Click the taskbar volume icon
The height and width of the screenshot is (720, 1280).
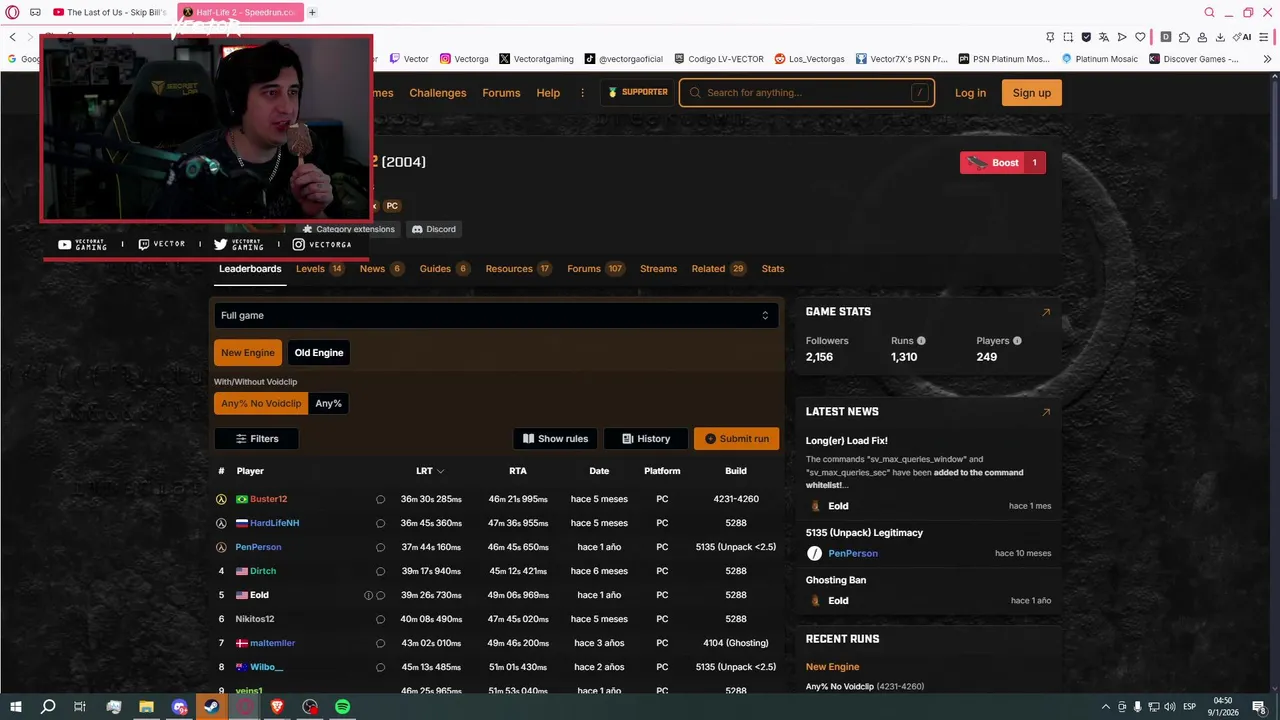point(1169,707)
